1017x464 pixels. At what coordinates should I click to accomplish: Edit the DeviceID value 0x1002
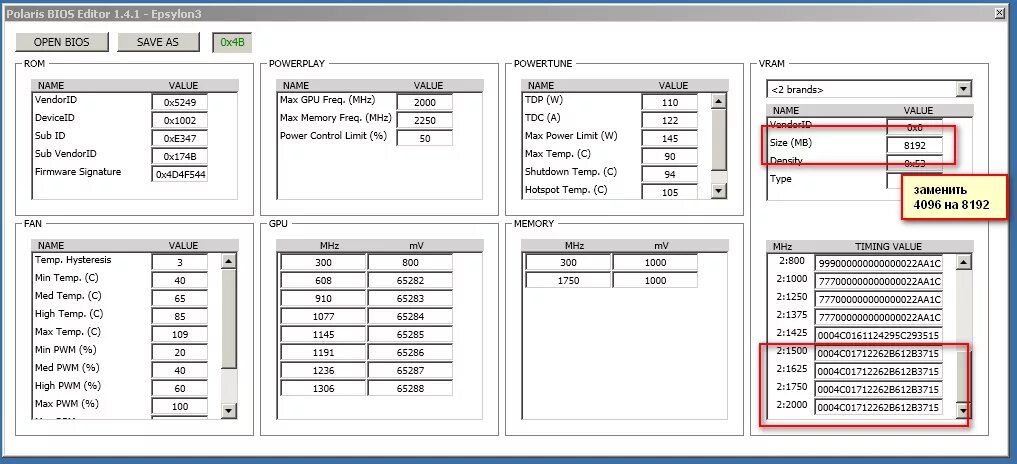click(180, 121)
